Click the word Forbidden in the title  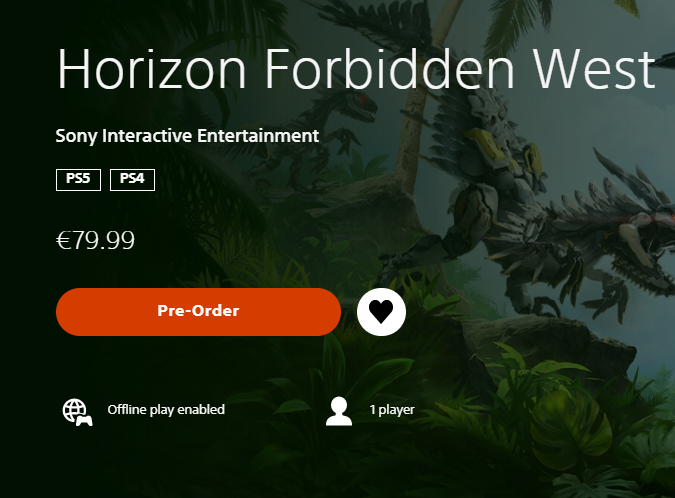[390, 69]
